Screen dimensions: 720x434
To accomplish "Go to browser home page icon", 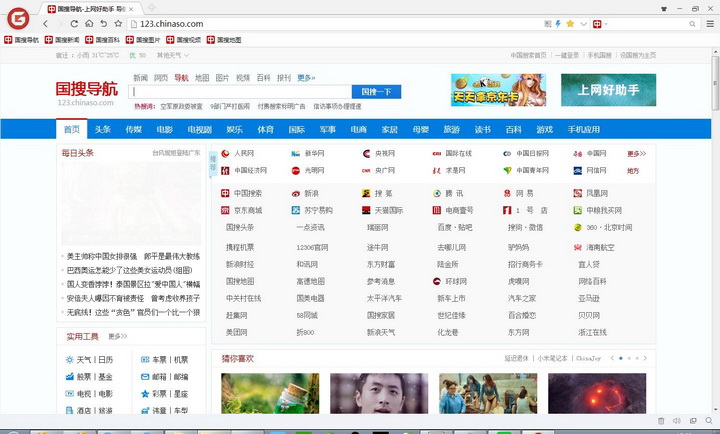I will tap(89, 23).
